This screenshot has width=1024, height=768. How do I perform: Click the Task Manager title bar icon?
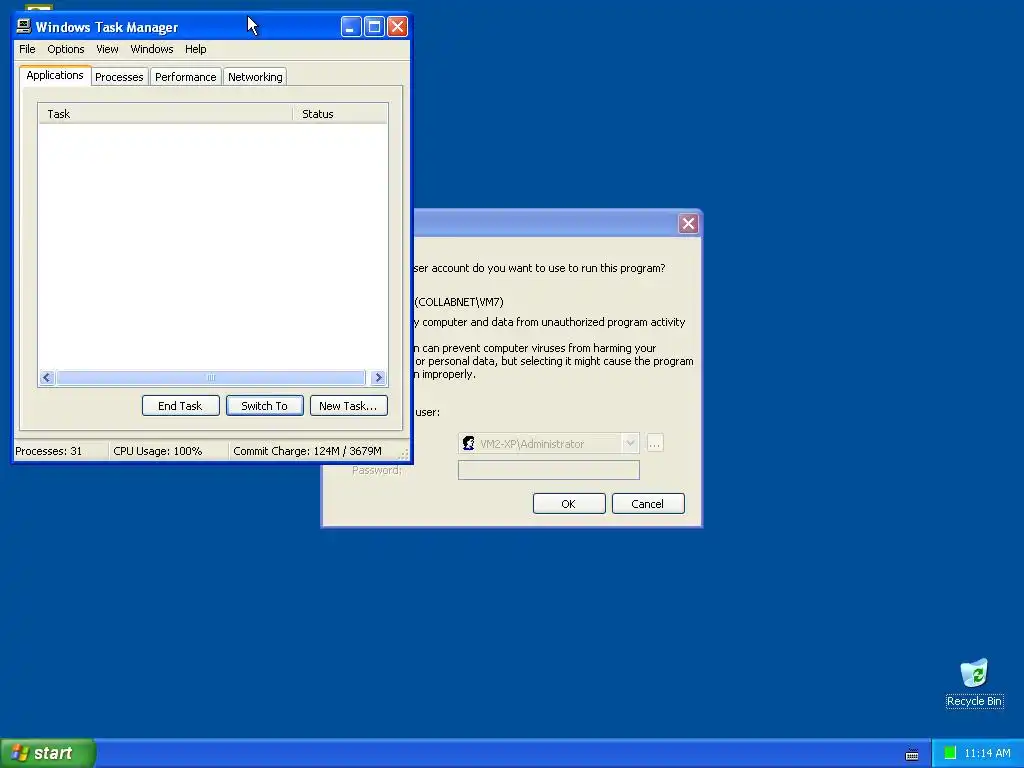(24, 26)
